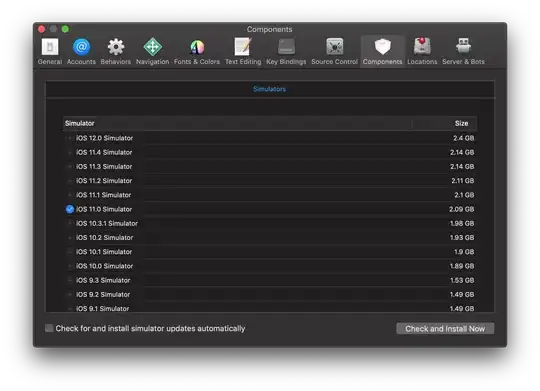The height and width of the screenshot is (391, 540).
Task: Select the iOS 9.3 Simulator row
Action: [270, 280]
